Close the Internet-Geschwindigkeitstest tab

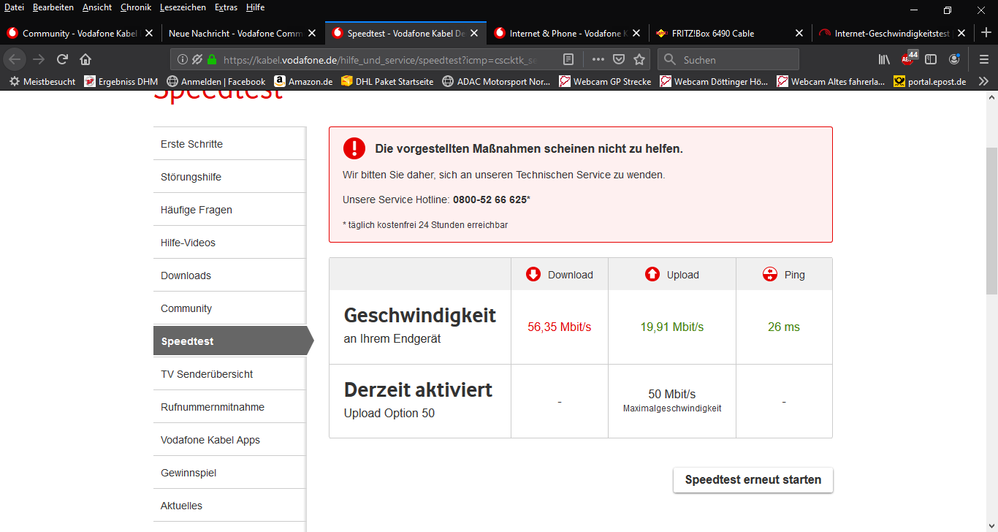[962, 33]
